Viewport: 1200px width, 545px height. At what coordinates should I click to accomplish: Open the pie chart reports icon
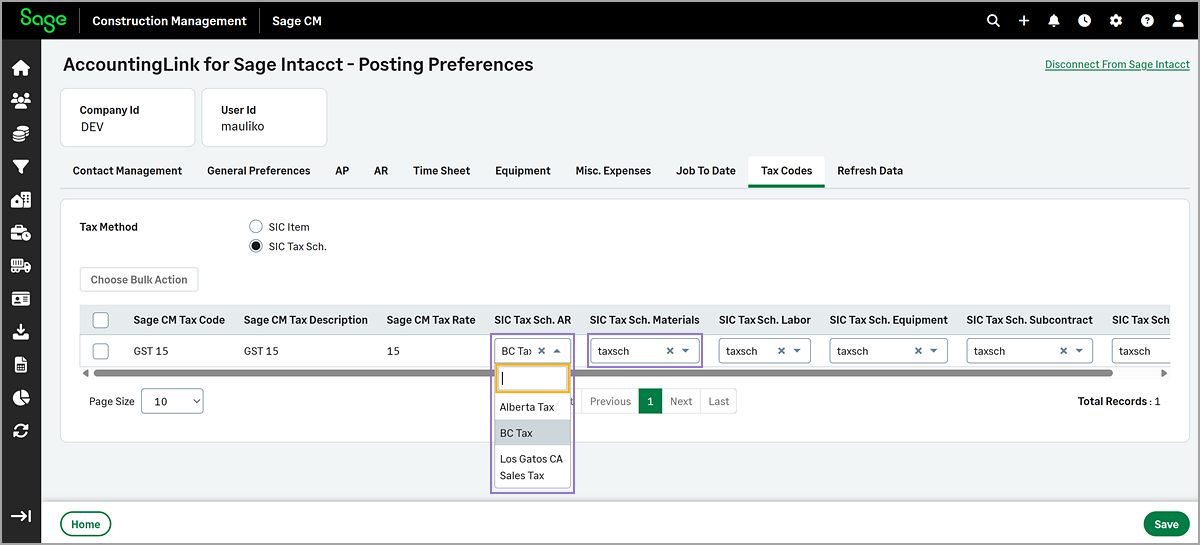tap(20, 398)
